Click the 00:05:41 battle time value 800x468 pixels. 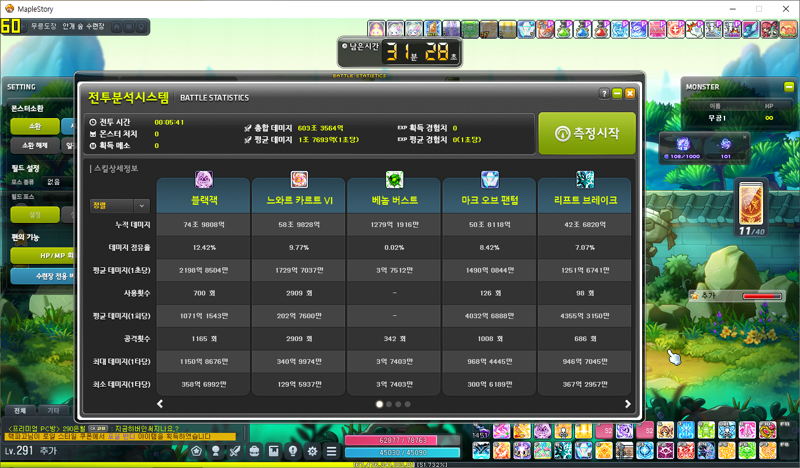point(169,122)
